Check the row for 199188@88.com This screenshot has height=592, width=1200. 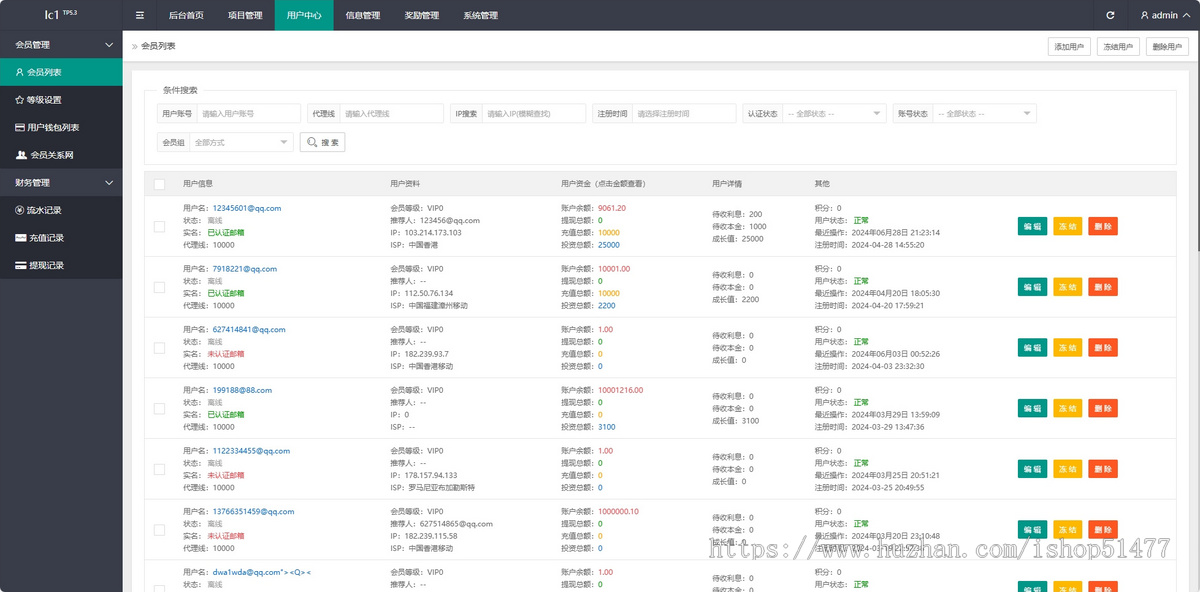(159, 409)
